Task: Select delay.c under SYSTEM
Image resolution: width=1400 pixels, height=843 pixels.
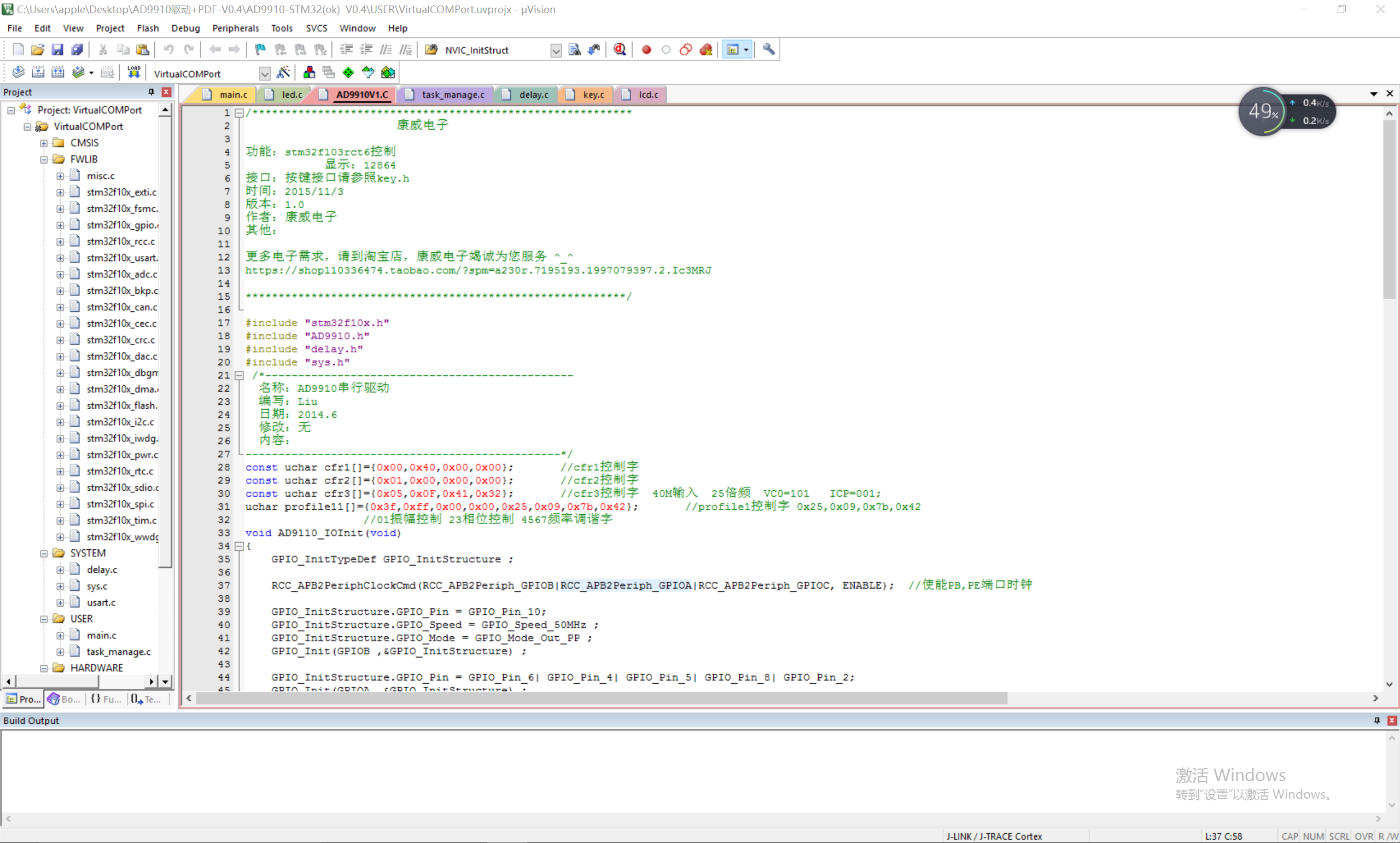Action: tap(102, 570)
